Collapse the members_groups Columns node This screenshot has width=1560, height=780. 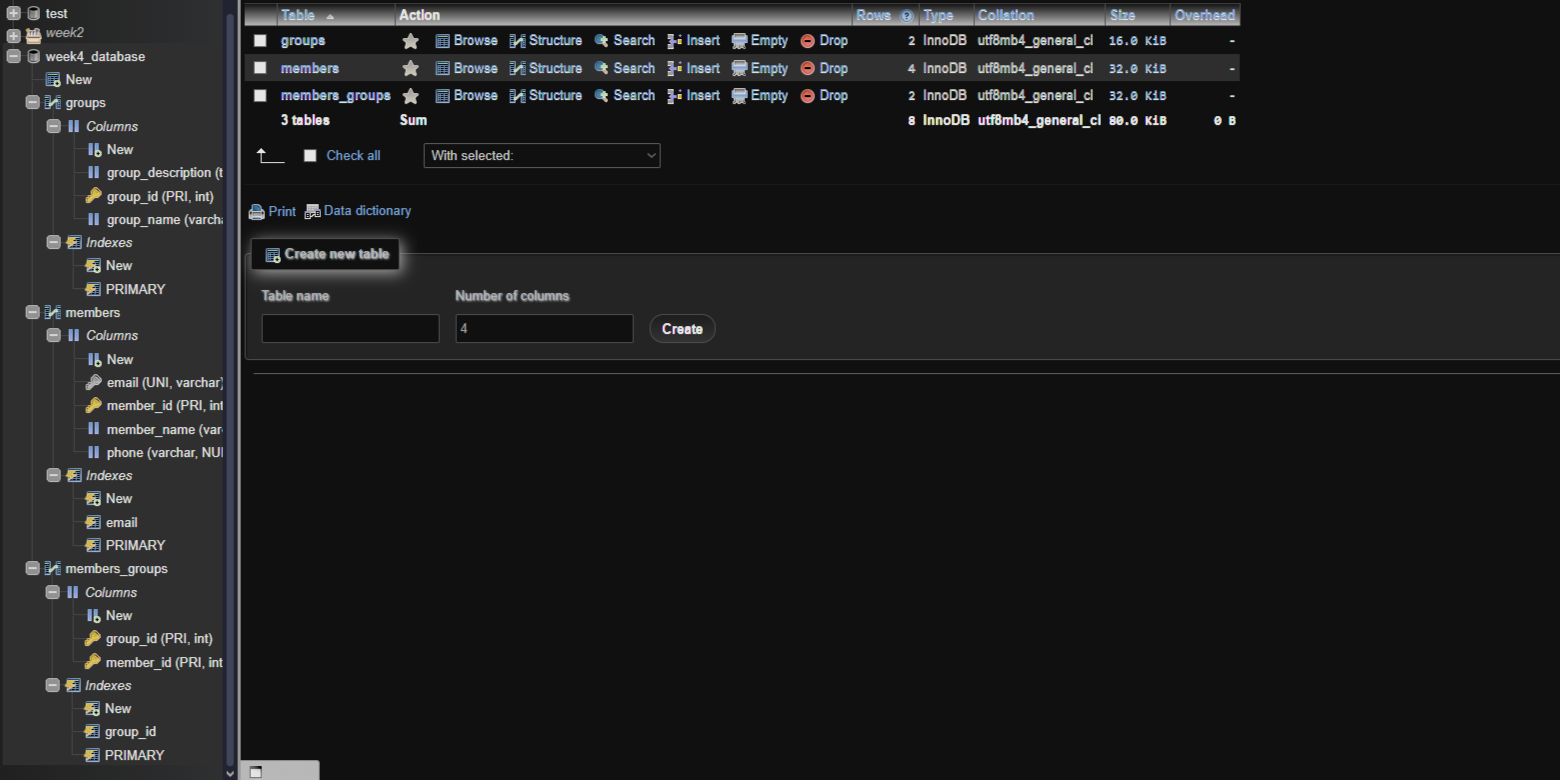pyautogui.click(x=54, y=593)
